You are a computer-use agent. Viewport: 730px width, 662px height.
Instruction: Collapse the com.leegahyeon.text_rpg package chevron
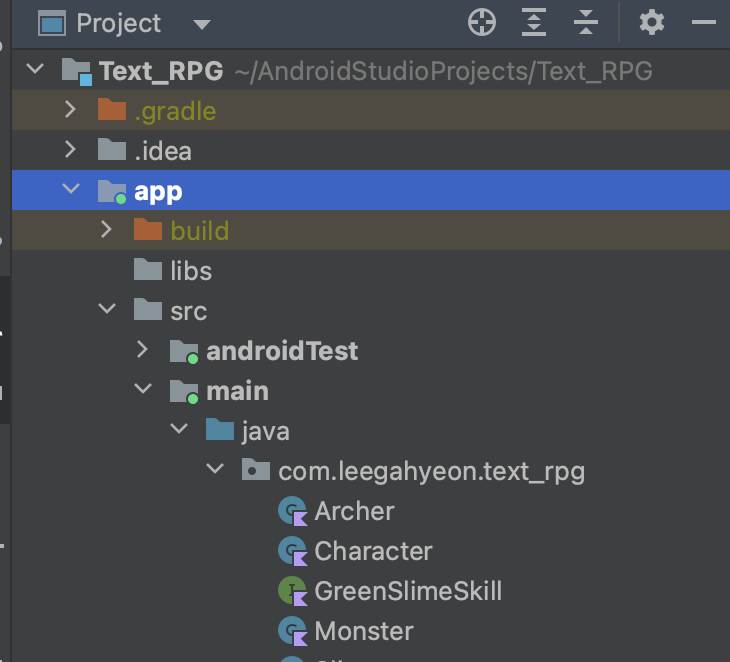click(x=215, y=469)
